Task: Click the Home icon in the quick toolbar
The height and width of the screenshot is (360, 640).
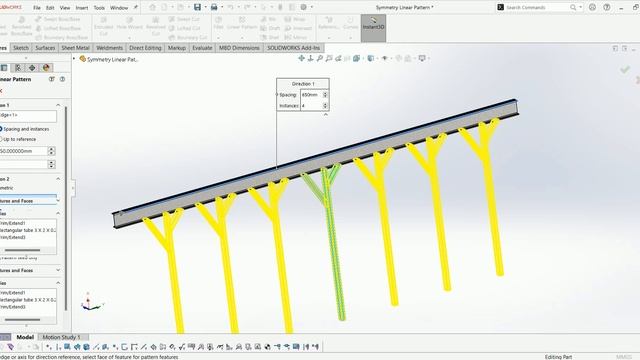Action: [152, 7]
